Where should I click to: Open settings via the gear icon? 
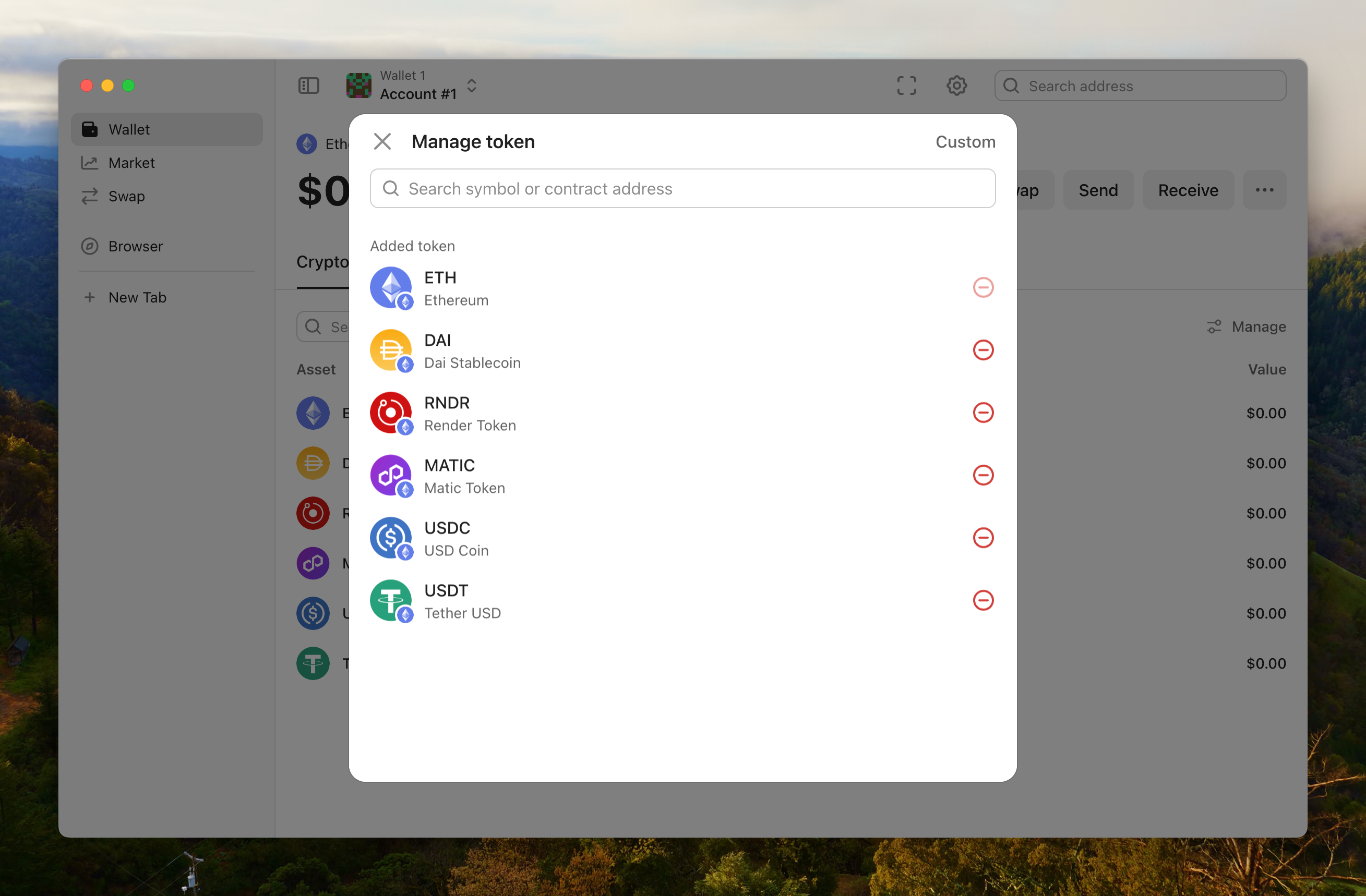point(957,86)
